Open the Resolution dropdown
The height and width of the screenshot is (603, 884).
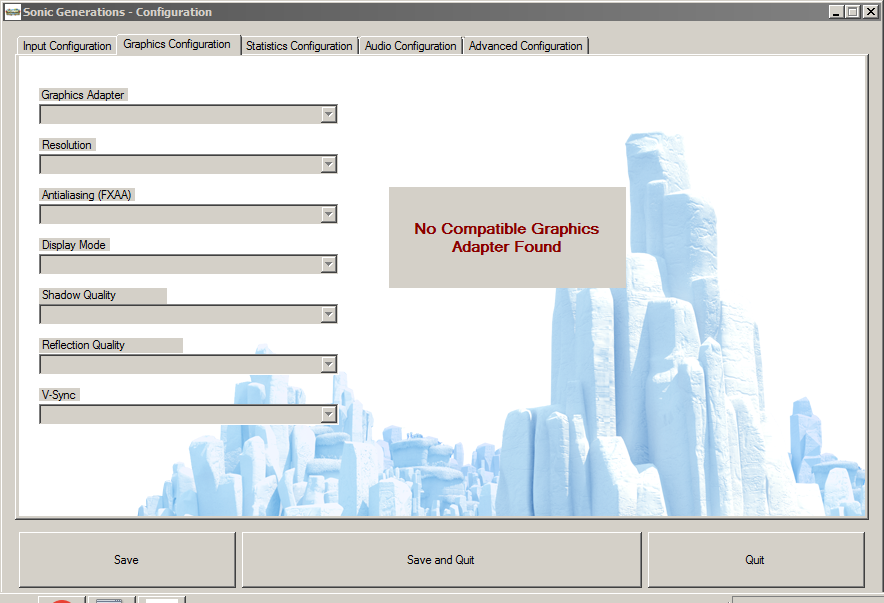(x=188, y=165)
